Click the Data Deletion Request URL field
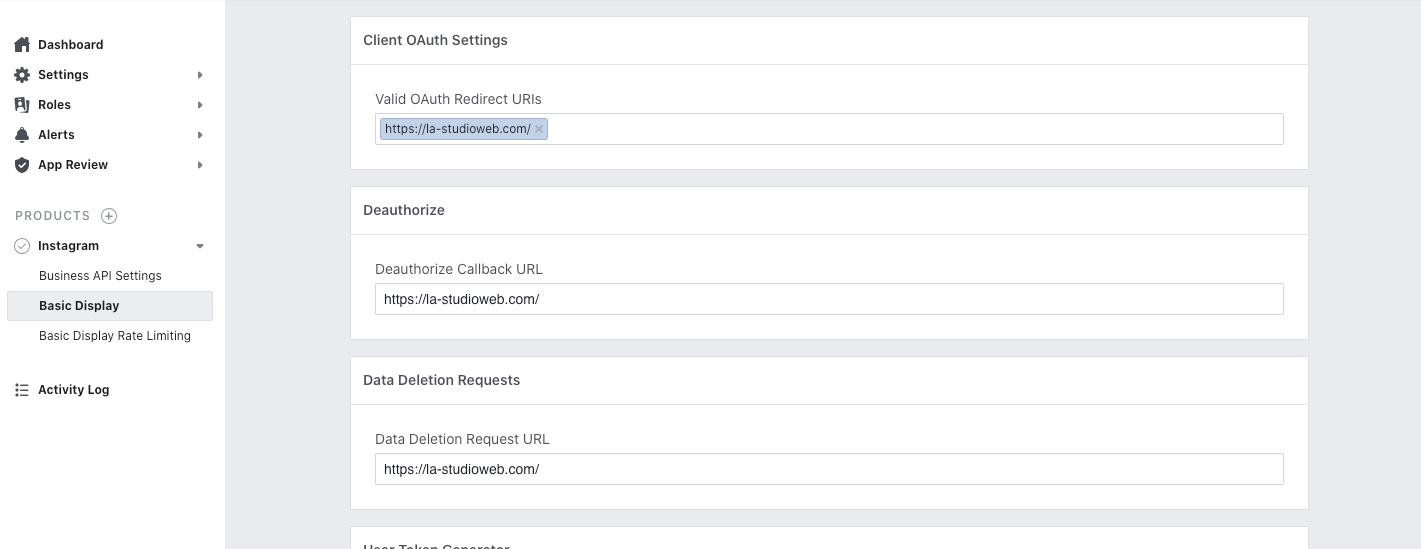The image size is (1421, 549). pyautogui.click(x=828, y=469)
